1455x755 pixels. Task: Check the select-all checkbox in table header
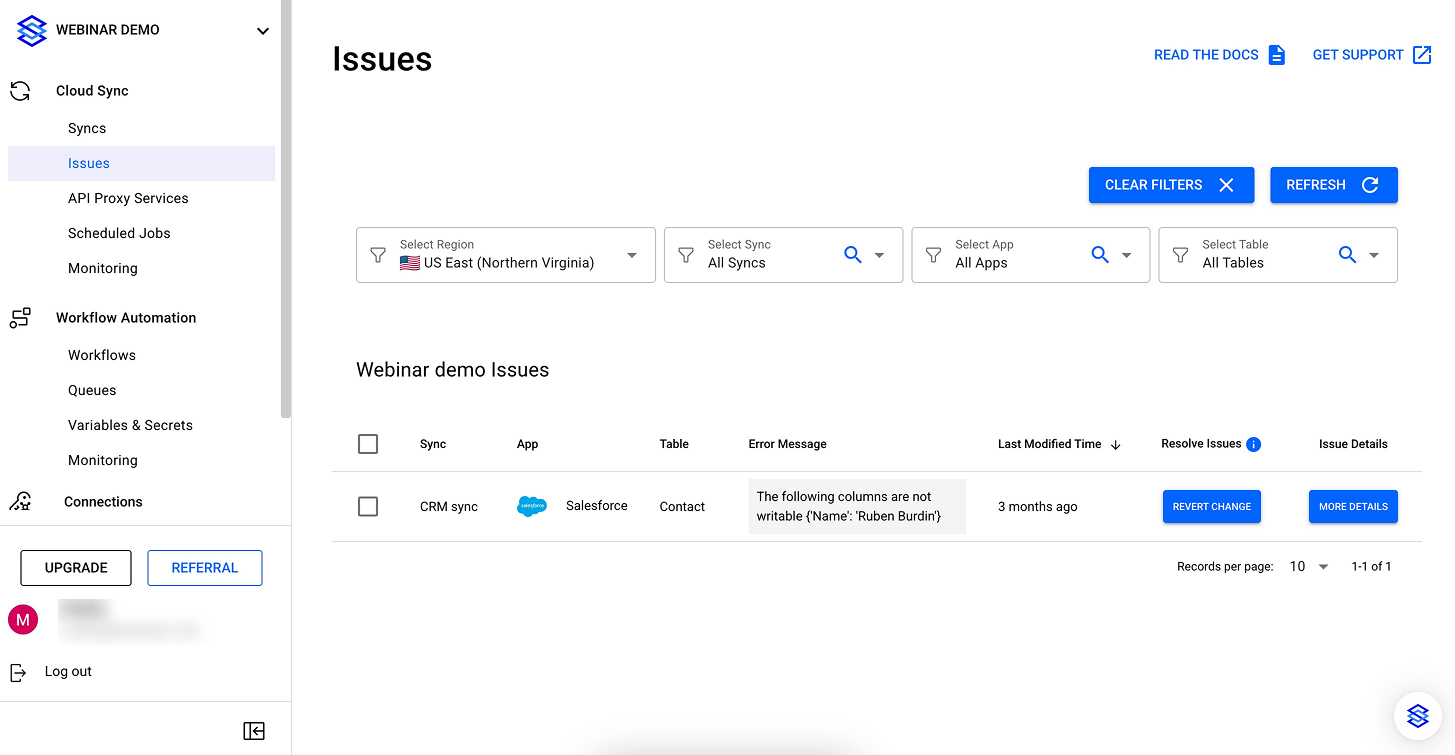click(368, 444)
